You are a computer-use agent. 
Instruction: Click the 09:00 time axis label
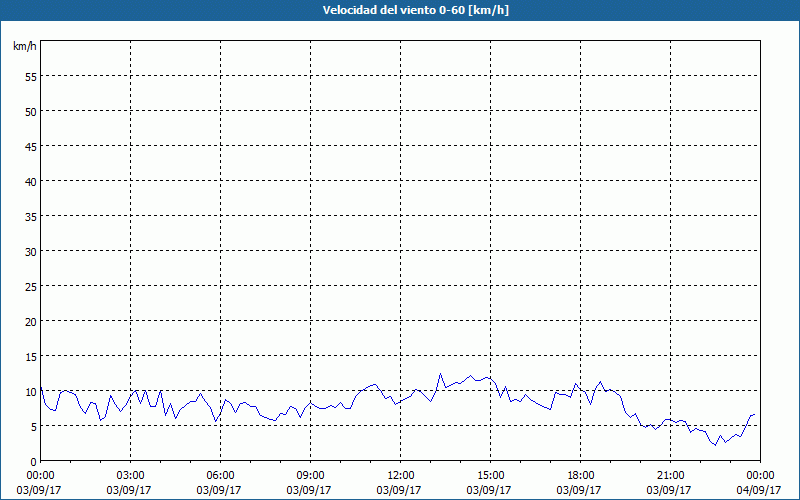pos(310,475)
